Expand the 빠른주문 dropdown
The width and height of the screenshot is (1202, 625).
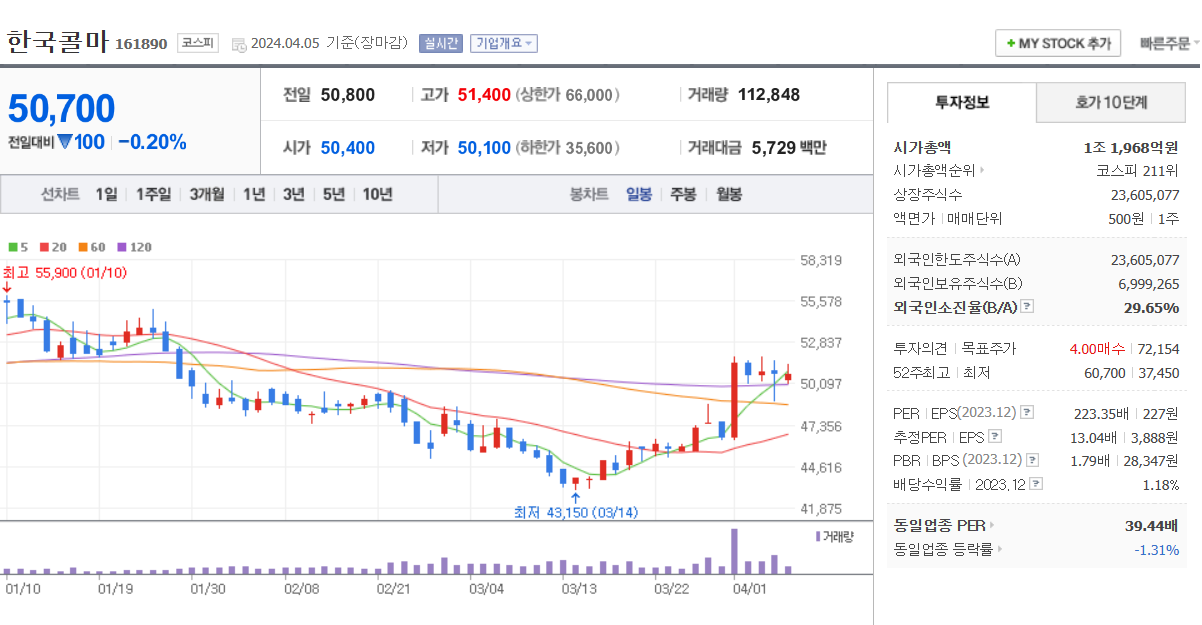tap(1170, 44)
